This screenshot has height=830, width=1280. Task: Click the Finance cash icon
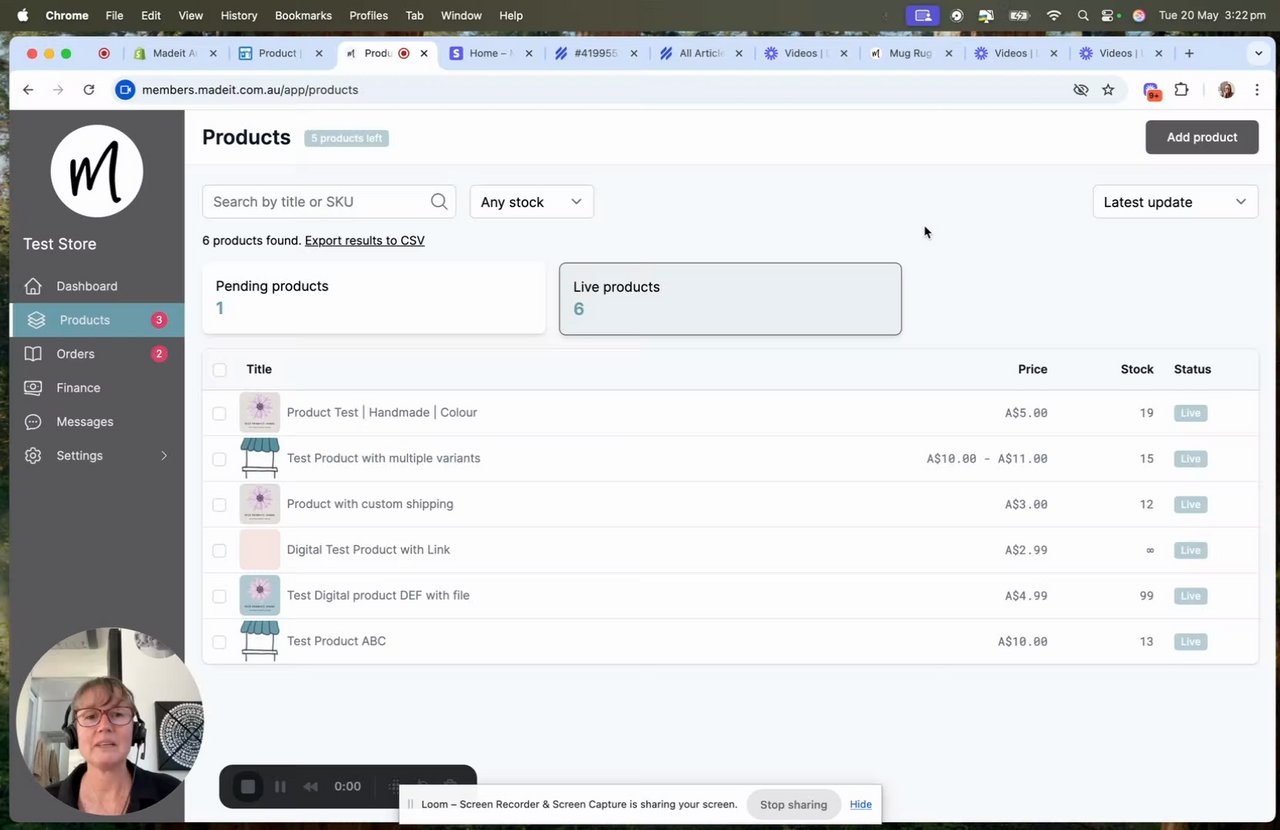tap(33, 388)
